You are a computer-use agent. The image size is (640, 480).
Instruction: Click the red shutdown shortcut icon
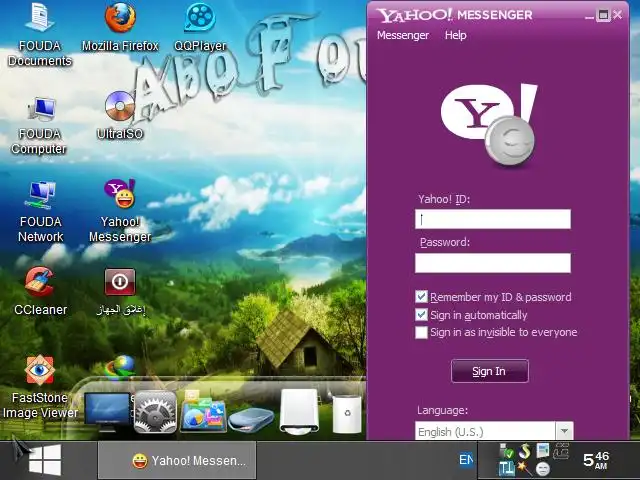tap(120, 282)
